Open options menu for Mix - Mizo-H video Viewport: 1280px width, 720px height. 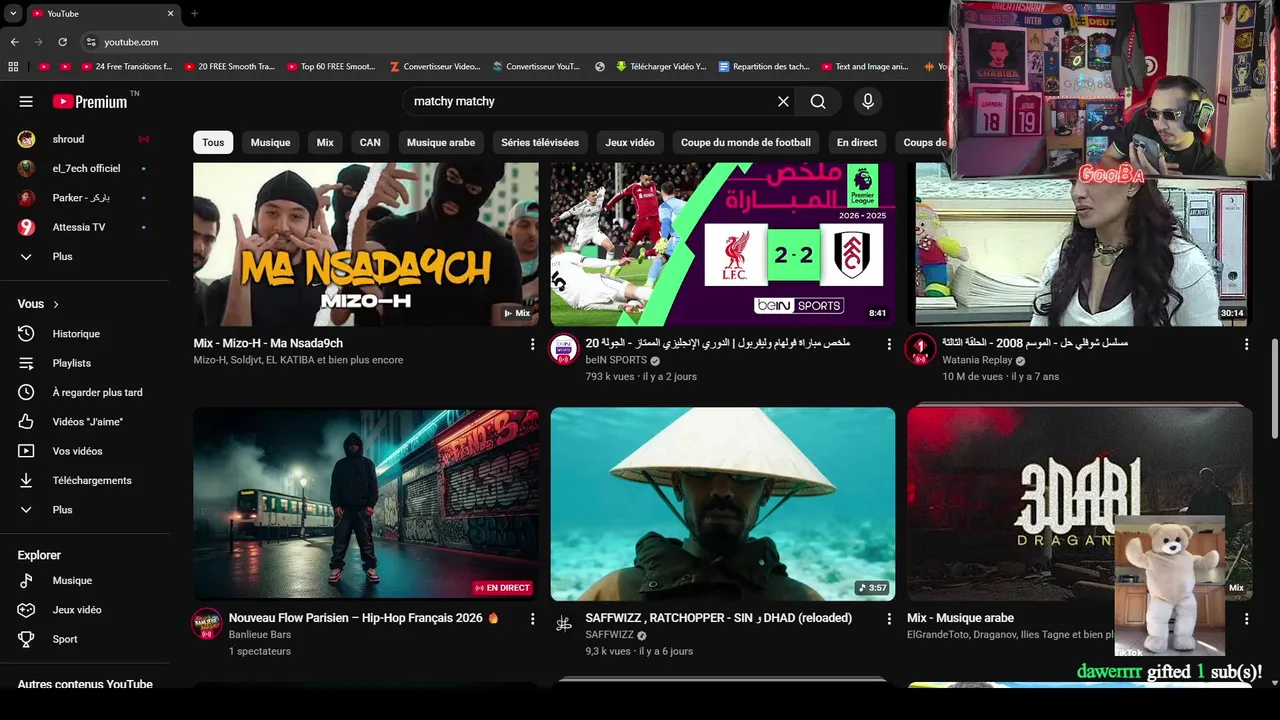pos(532,344)
